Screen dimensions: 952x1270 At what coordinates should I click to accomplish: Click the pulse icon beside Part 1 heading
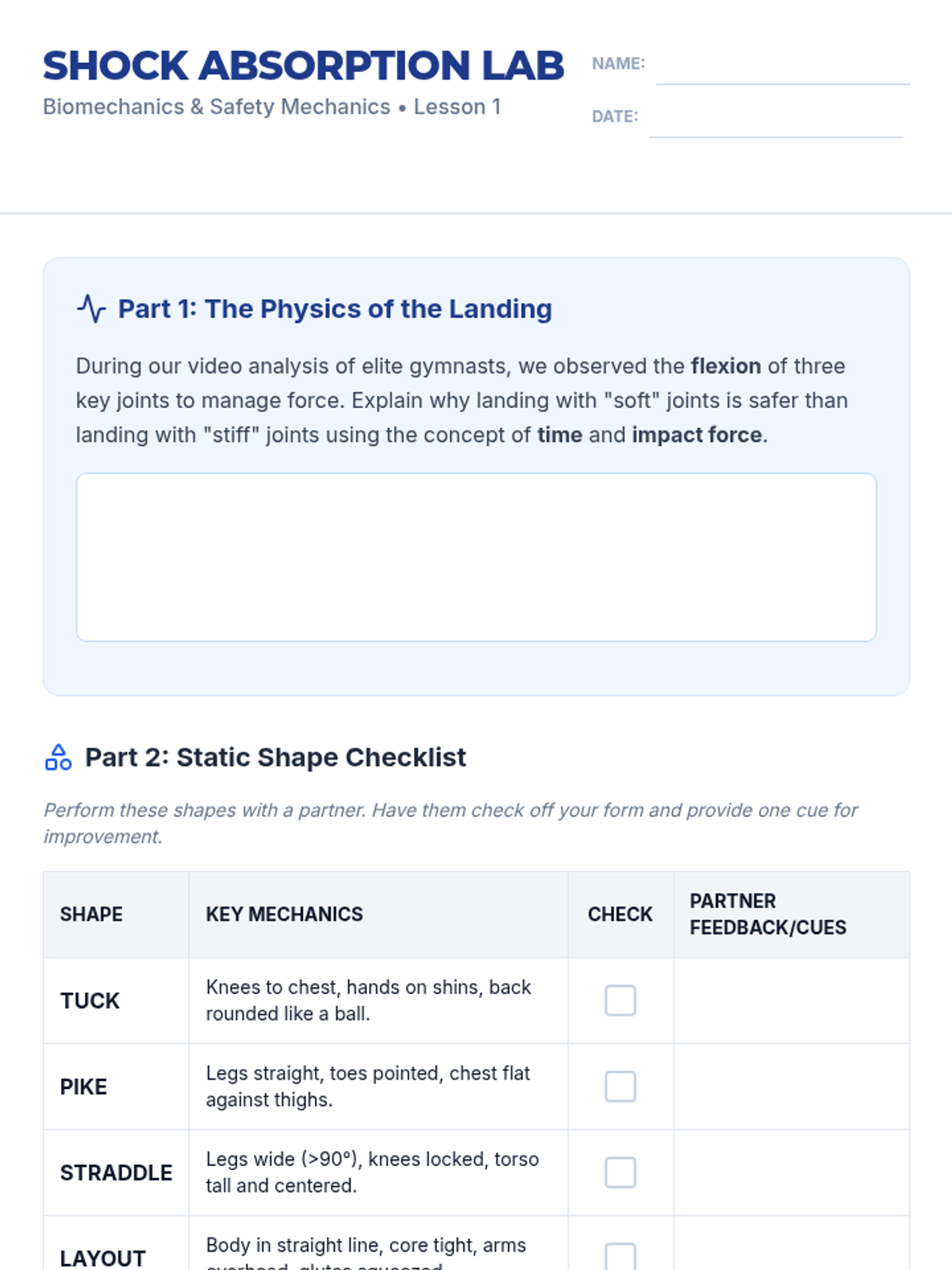pos(91,309)
